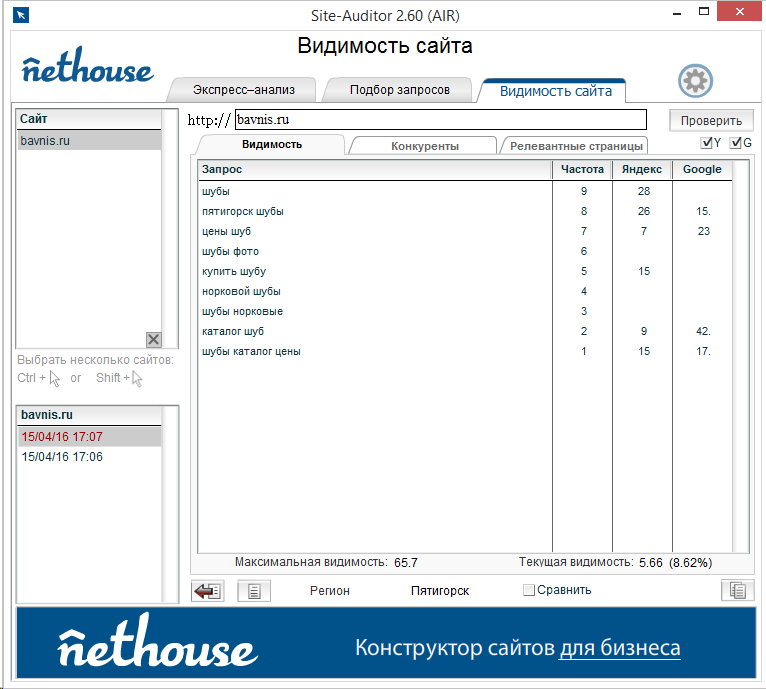Delete site with the X icon
Viewport: 766px width, 689px height.
[153, 340]
